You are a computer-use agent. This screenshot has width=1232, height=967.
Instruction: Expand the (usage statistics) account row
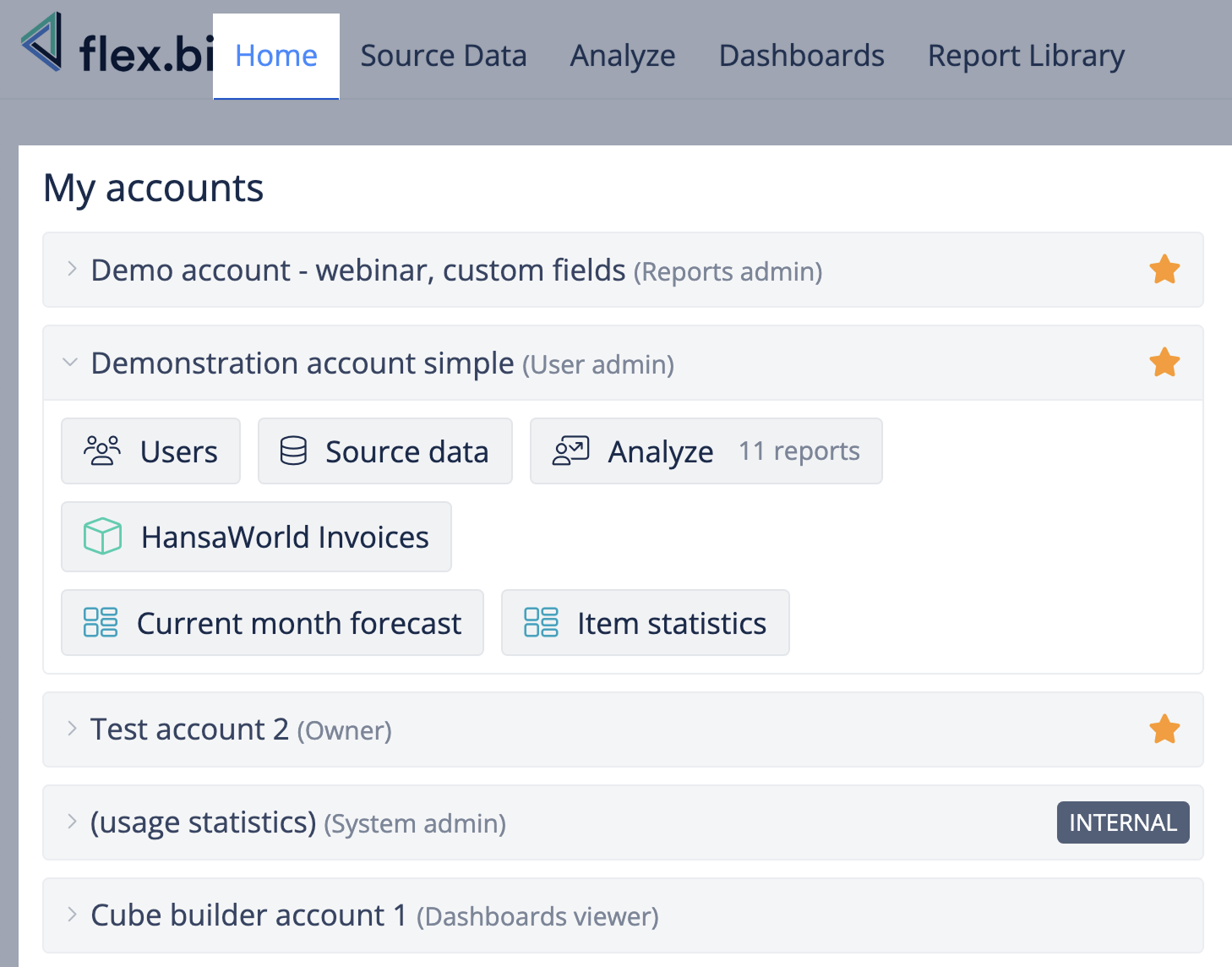click(72, 822)
